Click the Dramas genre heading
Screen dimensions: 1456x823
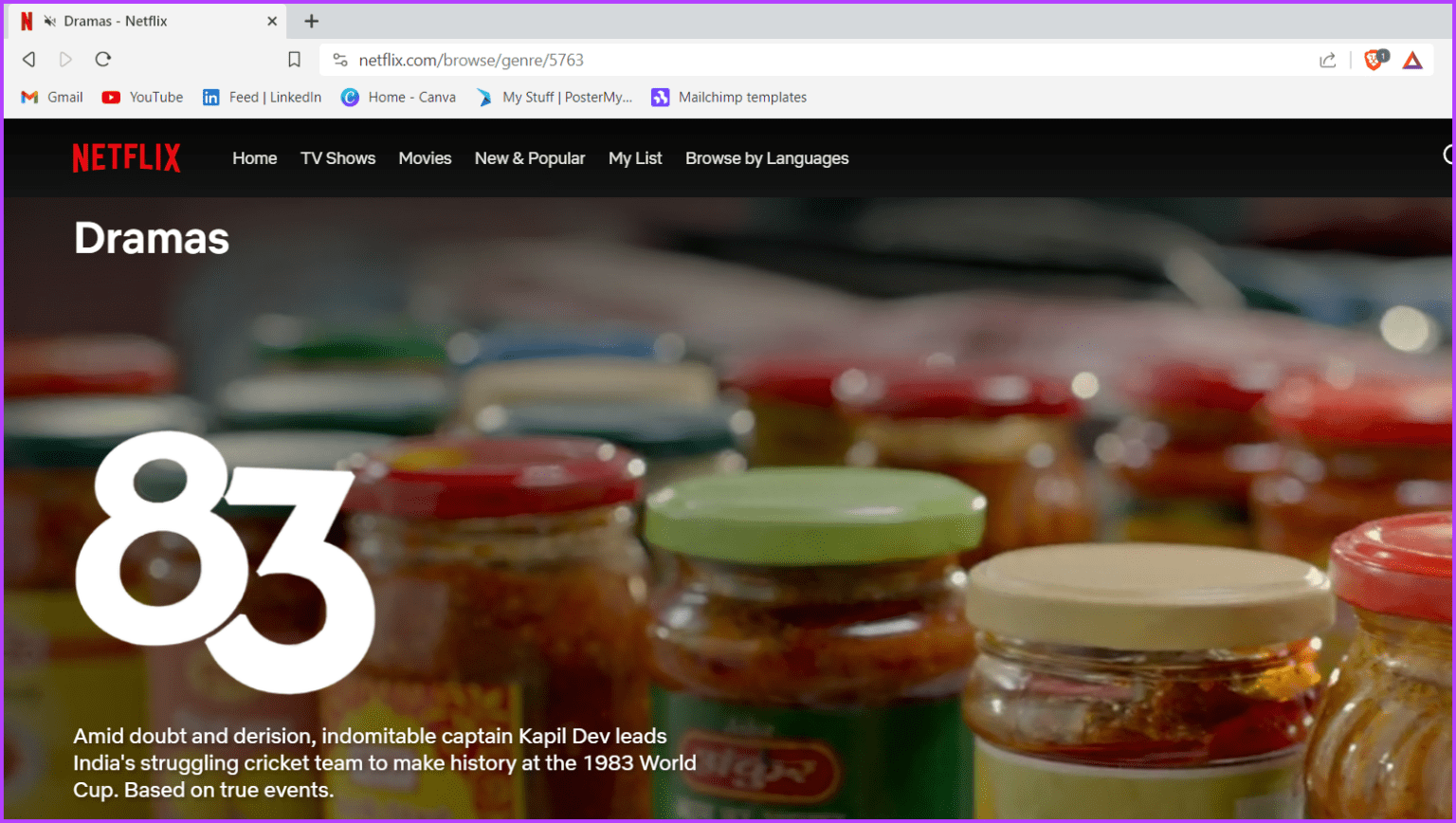click(x=152, y=238)
